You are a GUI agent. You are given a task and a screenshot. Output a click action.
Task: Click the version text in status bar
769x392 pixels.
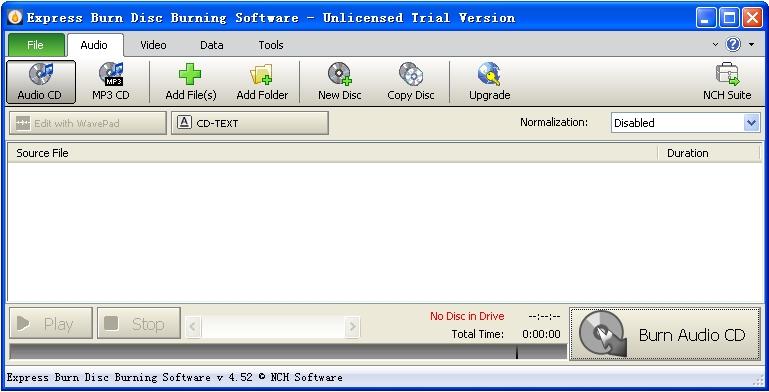point(175,377)
